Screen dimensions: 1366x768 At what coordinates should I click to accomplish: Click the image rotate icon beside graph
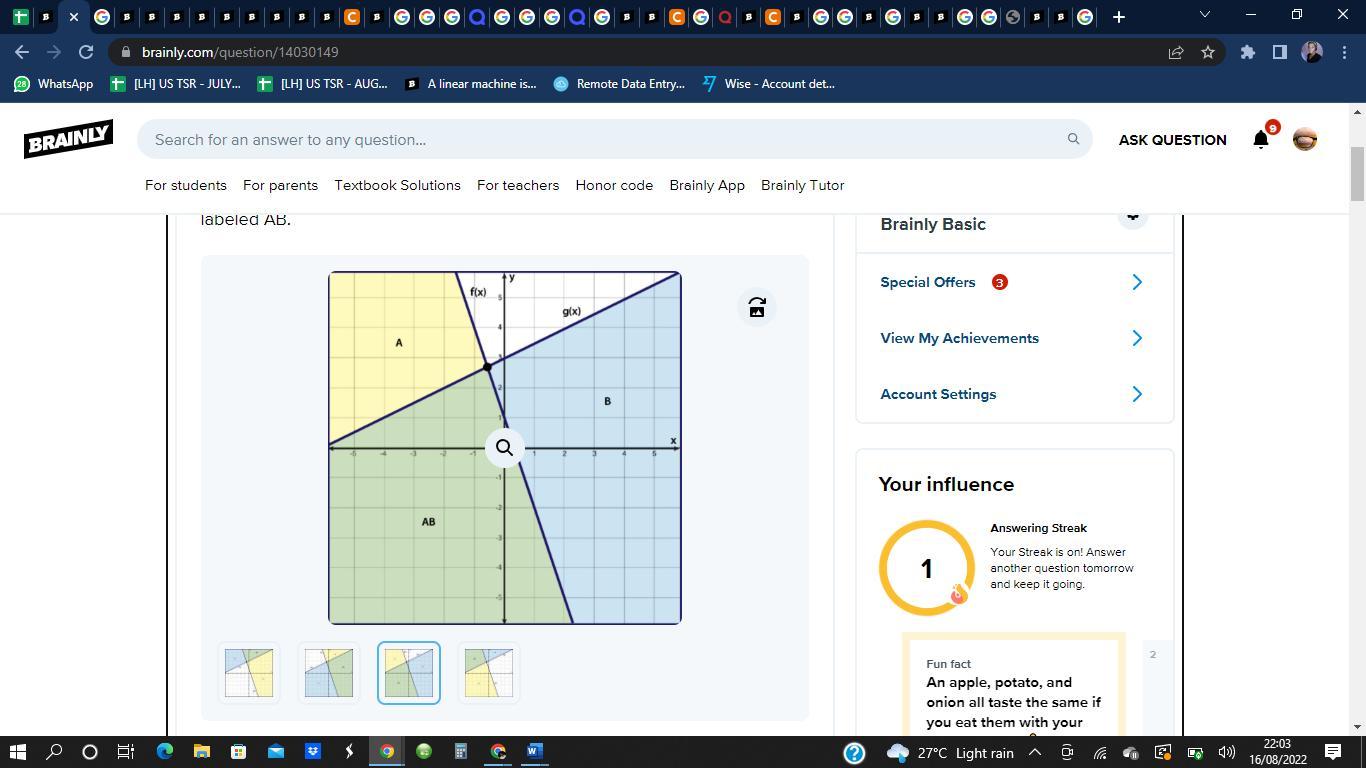click(x=757, y=307)
